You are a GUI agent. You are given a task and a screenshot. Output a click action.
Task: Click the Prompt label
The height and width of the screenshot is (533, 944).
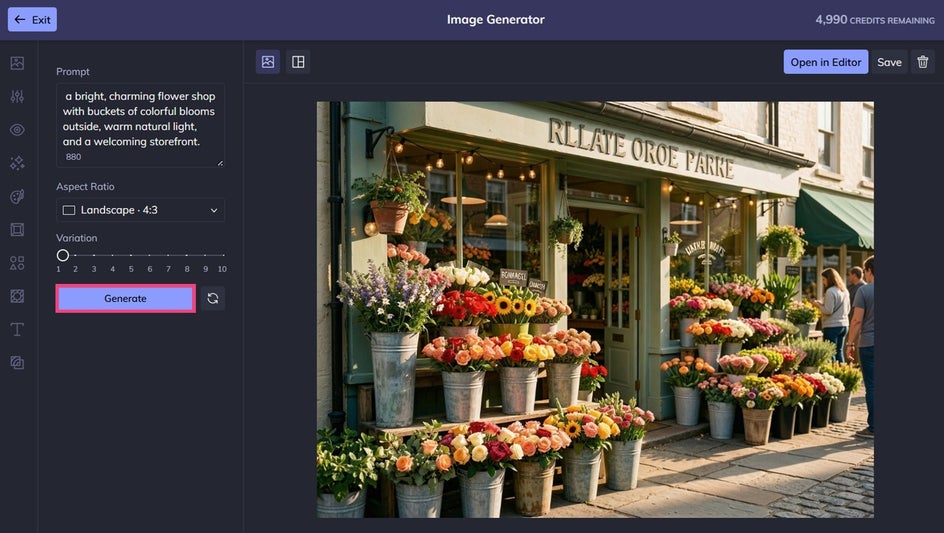tap(73, 72)
